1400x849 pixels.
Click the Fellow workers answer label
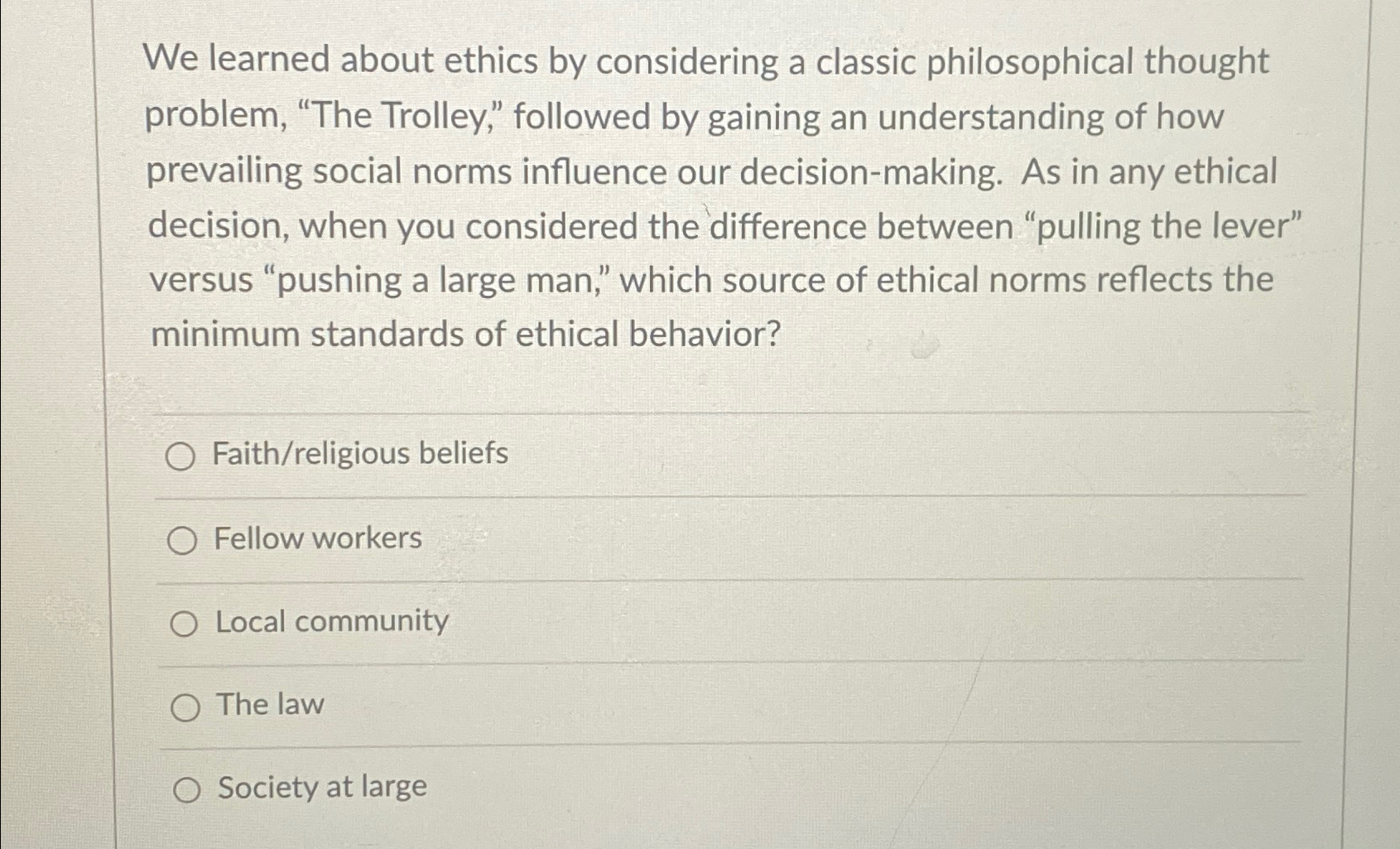tap(316, 538)
